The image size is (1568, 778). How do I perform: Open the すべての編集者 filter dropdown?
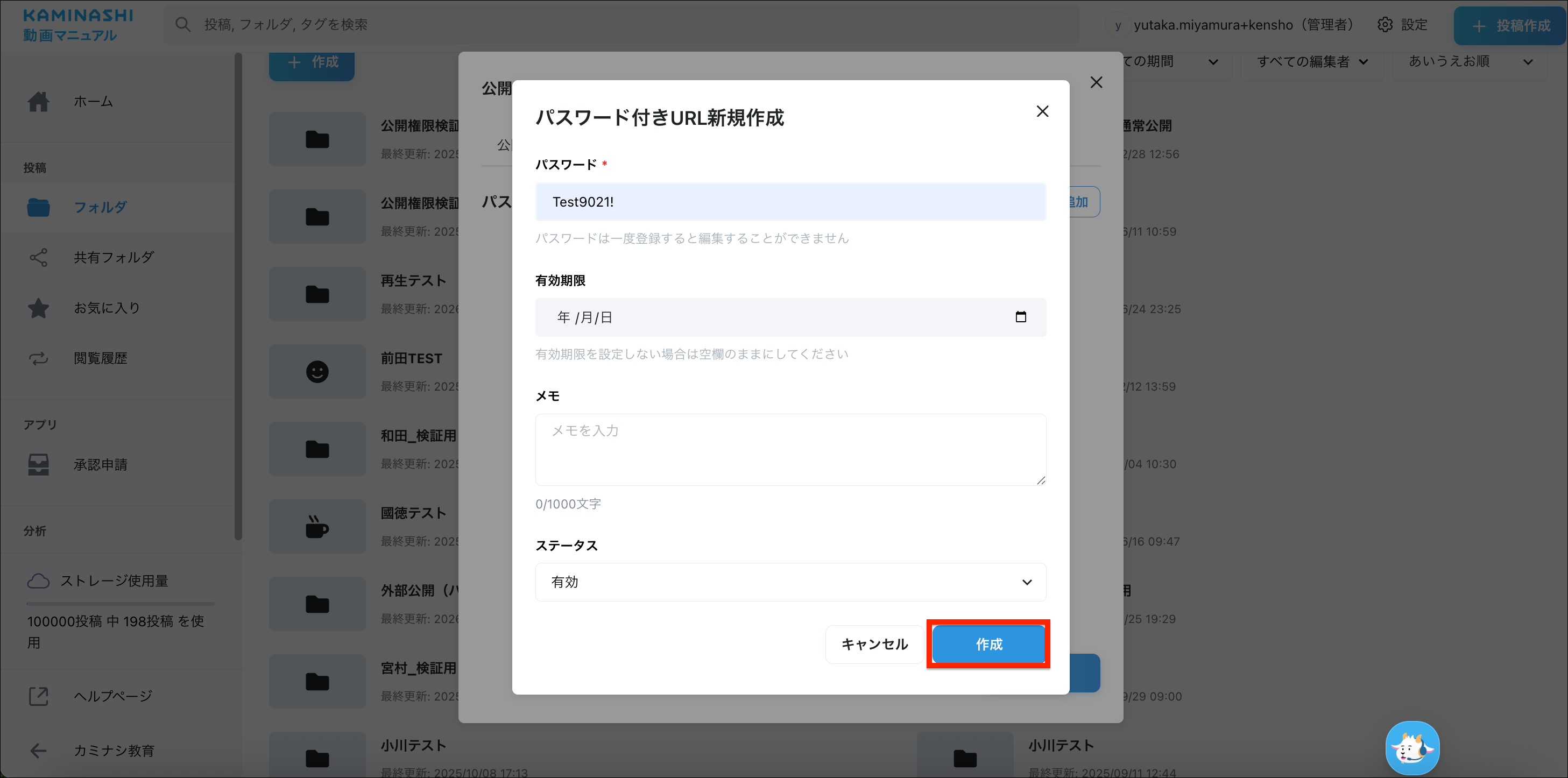tap(1312, 61)
